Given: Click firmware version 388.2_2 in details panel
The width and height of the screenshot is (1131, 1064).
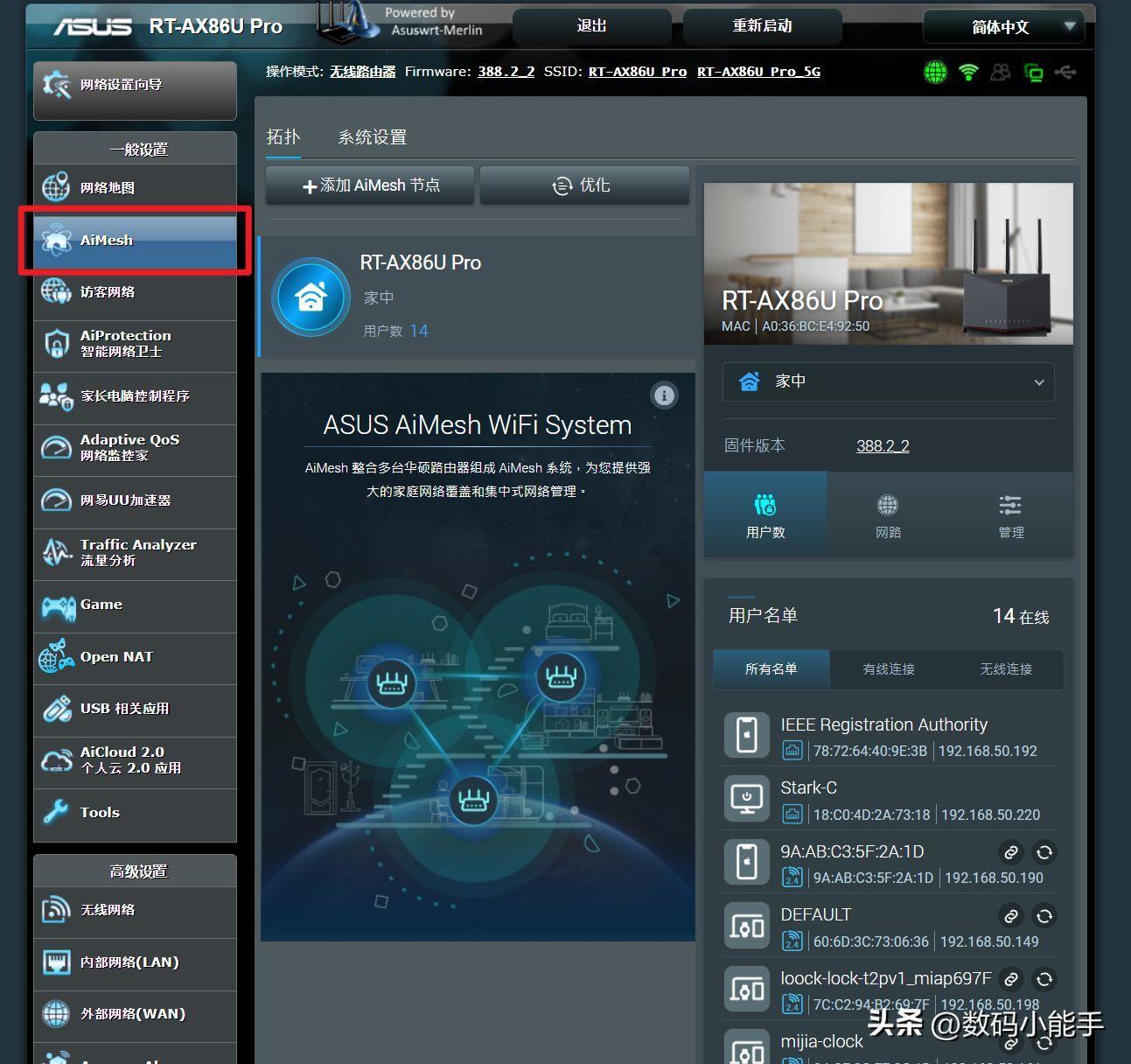Looking at the screenshot, I should [x=883, y=446].
